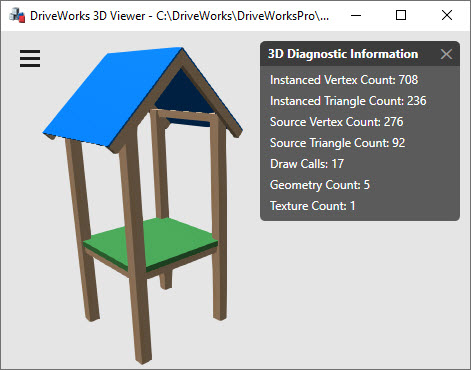Click the 3D Diagnostic Information header
471x370 pixels.
[343, 54]
